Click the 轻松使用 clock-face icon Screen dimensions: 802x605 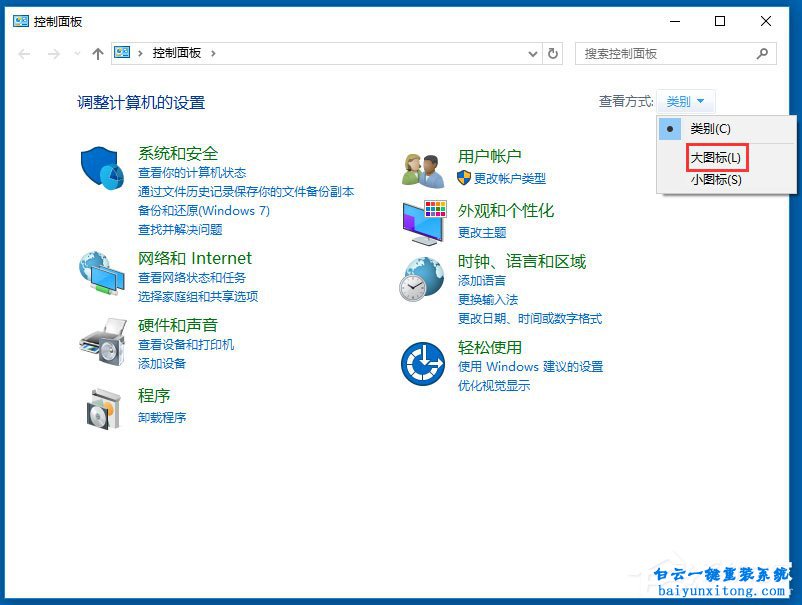pyautogui.click(x=423, y=365)
